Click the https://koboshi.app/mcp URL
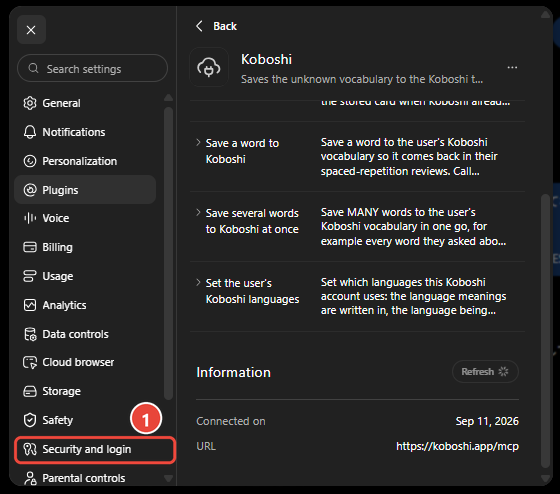Viewport: 560px width, 494px height. coord(457,446)
